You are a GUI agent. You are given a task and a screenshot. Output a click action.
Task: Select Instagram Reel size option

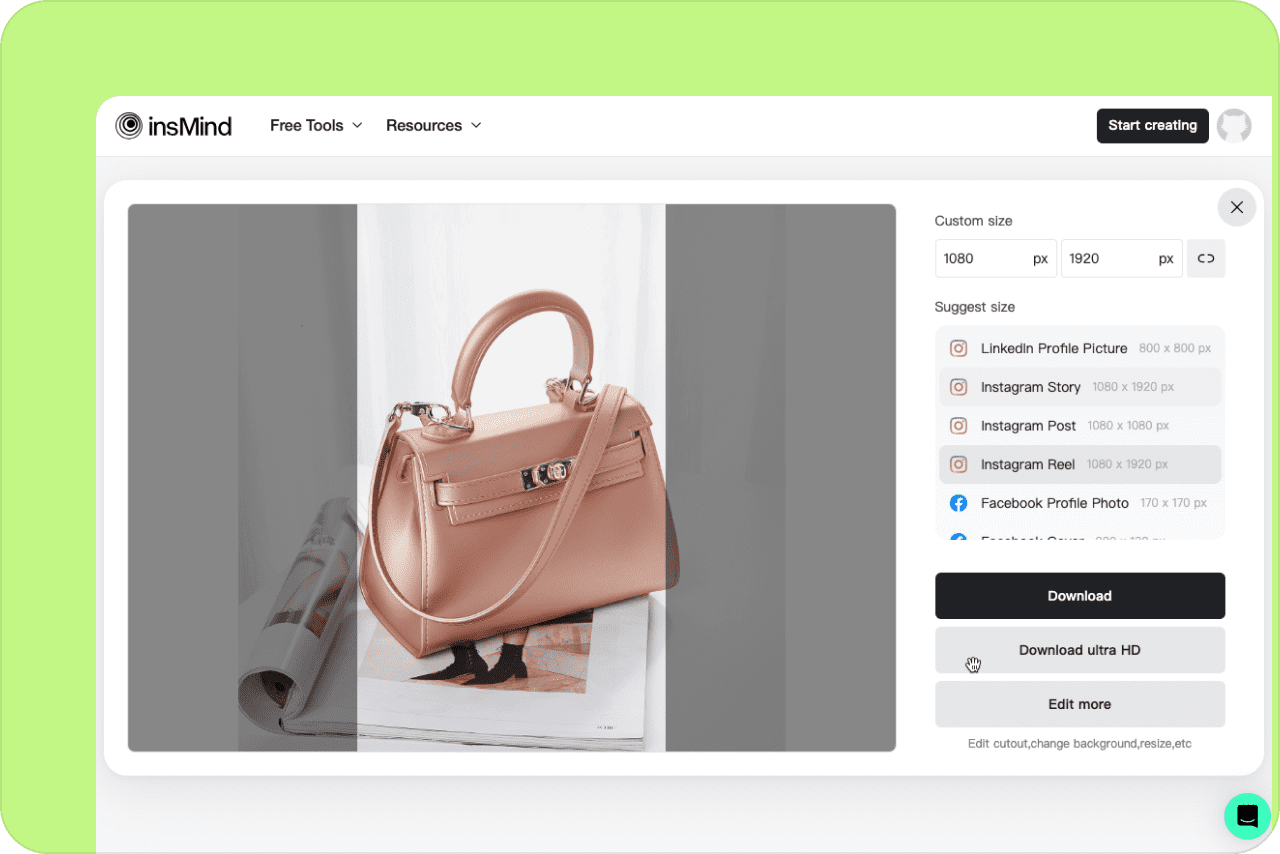[1080, 464]
